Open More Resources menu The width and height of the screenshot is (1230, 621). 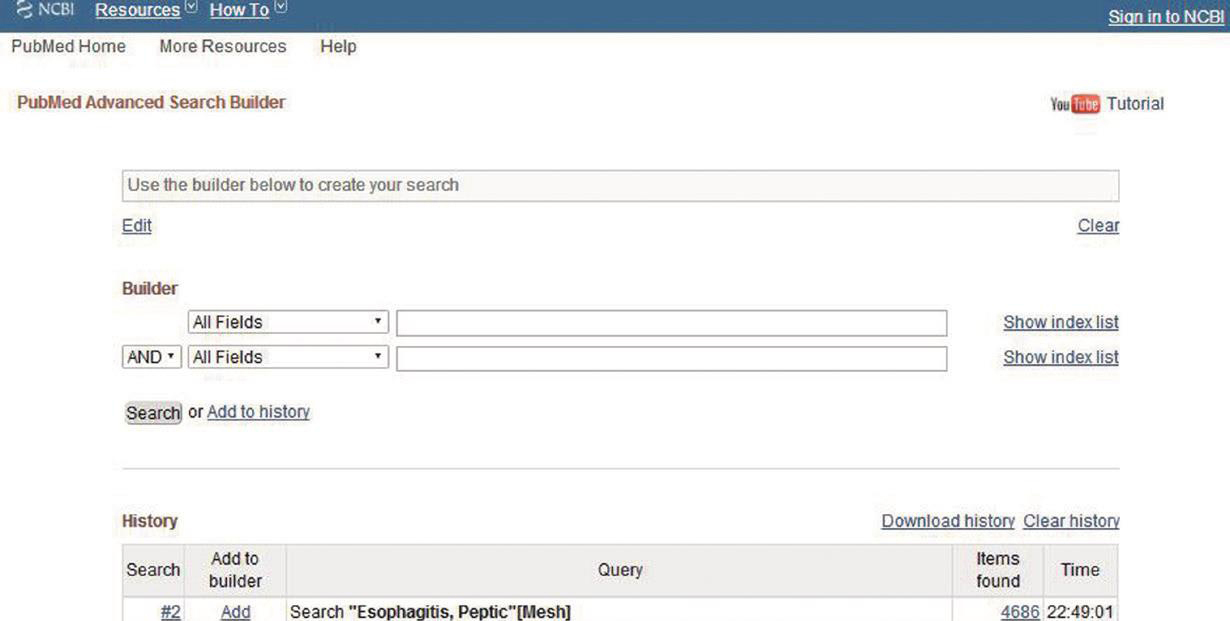tap(222, 46)
